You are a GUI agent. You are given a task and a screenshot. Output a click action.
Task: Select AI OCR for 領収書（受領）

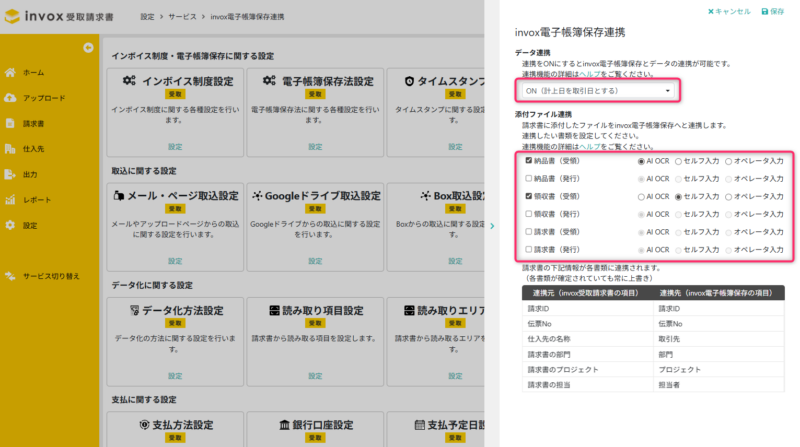click(x=641, y=197)
